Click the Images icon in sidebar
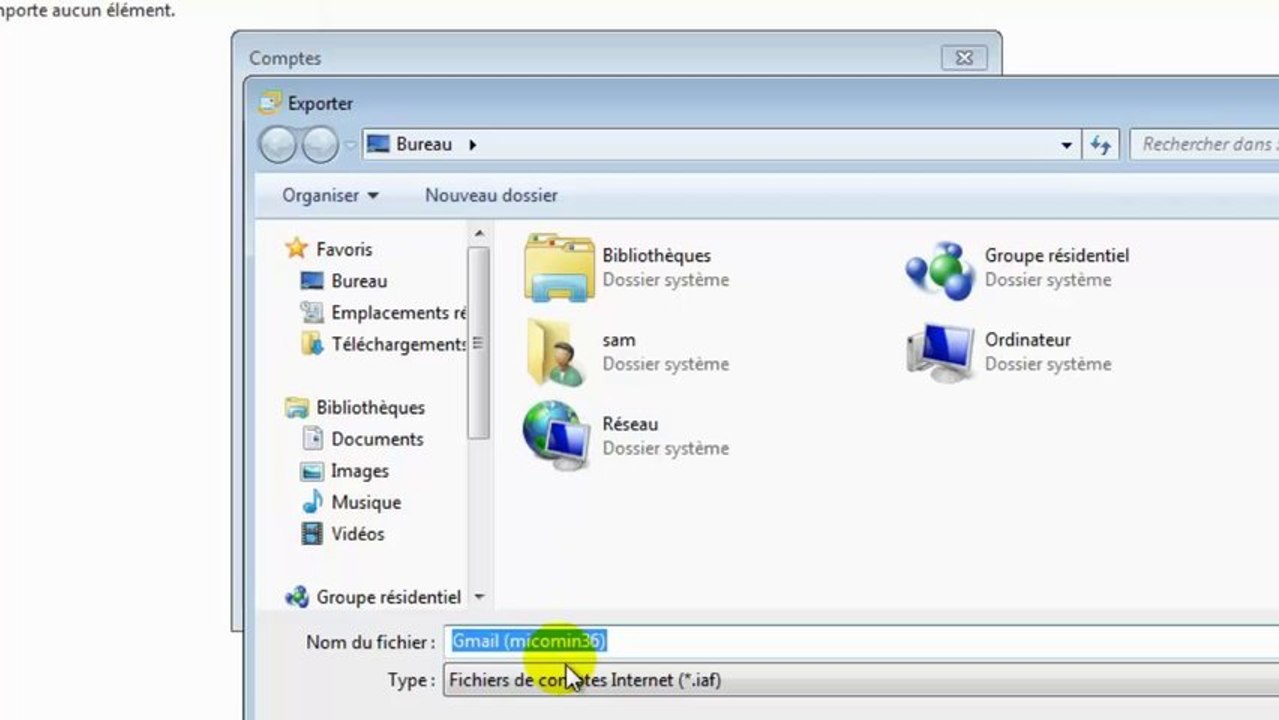Viewport: 1279px width, 720px height. tap(313, 471)
